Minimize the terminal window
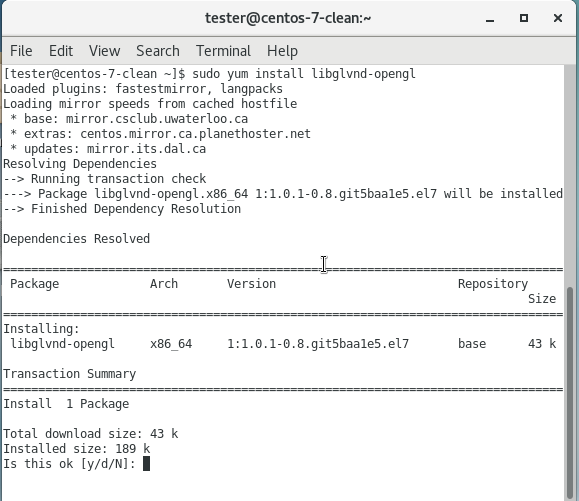 pyautogui.click(x=490, y=18)
